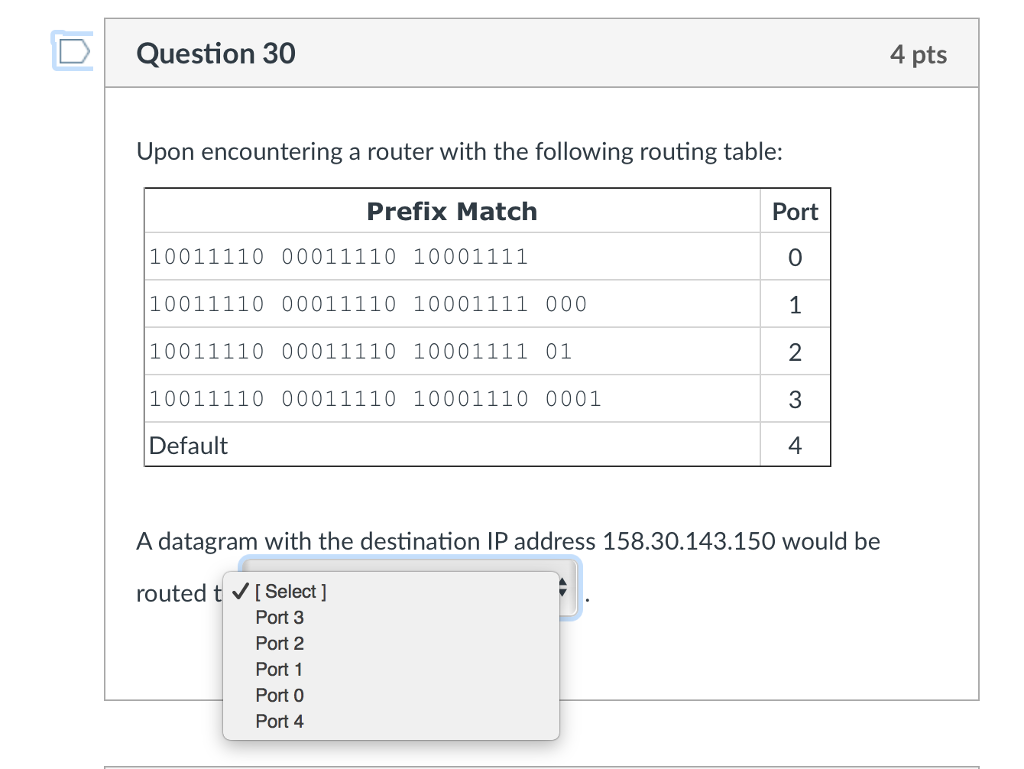1024x769 pixels.
Task: Click port value 0 in first row
Action: 795,257
